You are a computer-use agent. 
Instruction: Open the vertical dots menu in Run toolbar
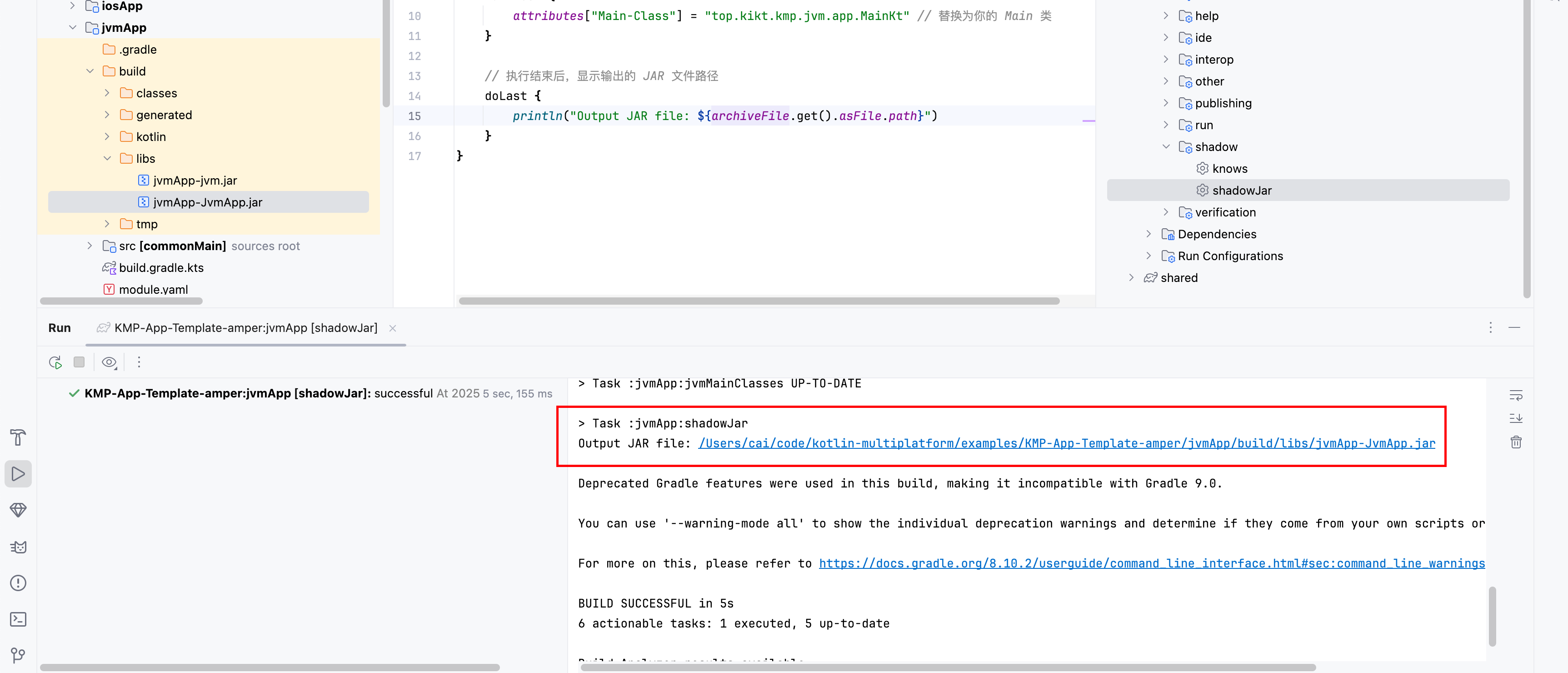[139, 362]
